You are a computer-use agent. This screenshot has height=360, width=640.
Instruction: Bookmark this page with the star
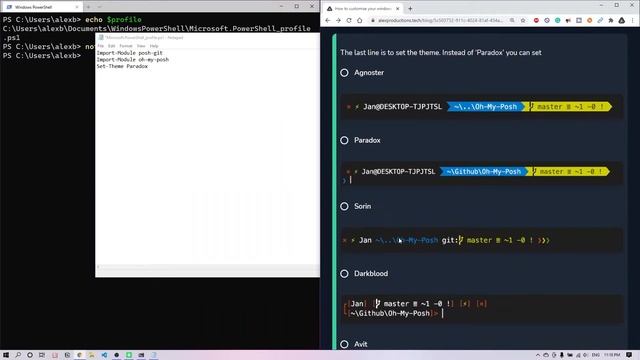tap(523, 20)
